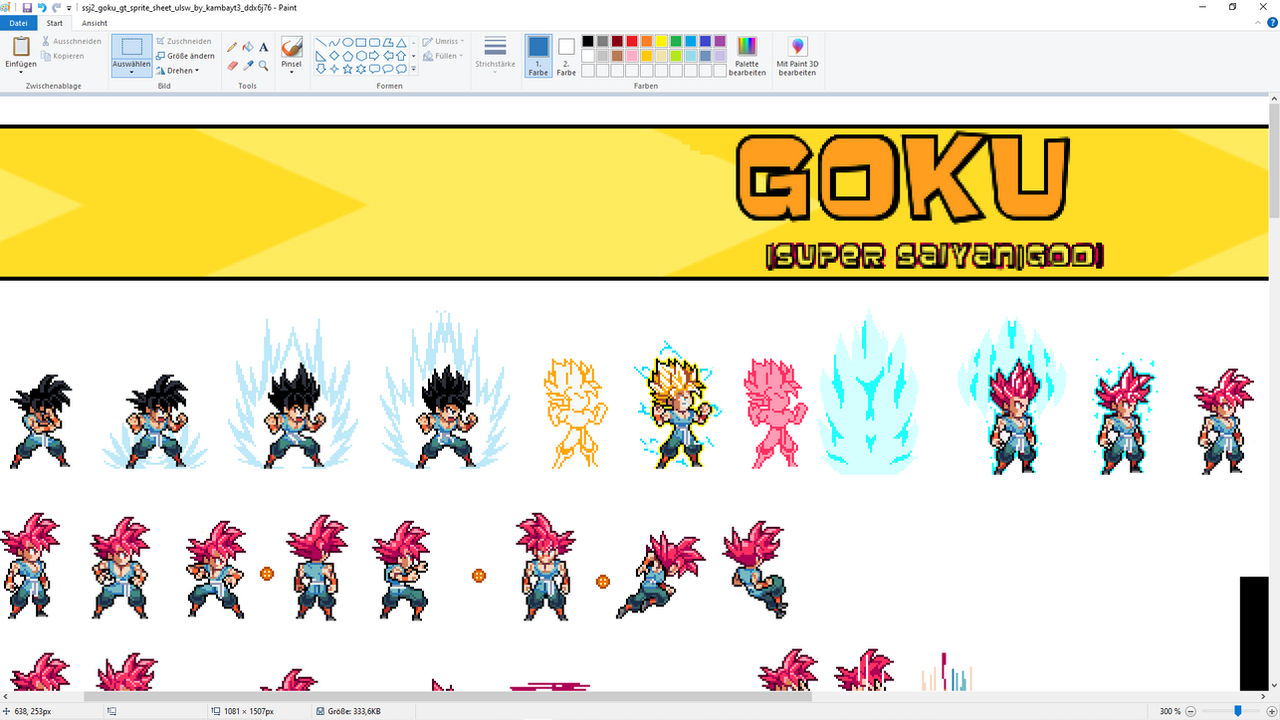Click status bar text Größe: 333,6KB
1280x720 pixels.
[x=354, y=711]
